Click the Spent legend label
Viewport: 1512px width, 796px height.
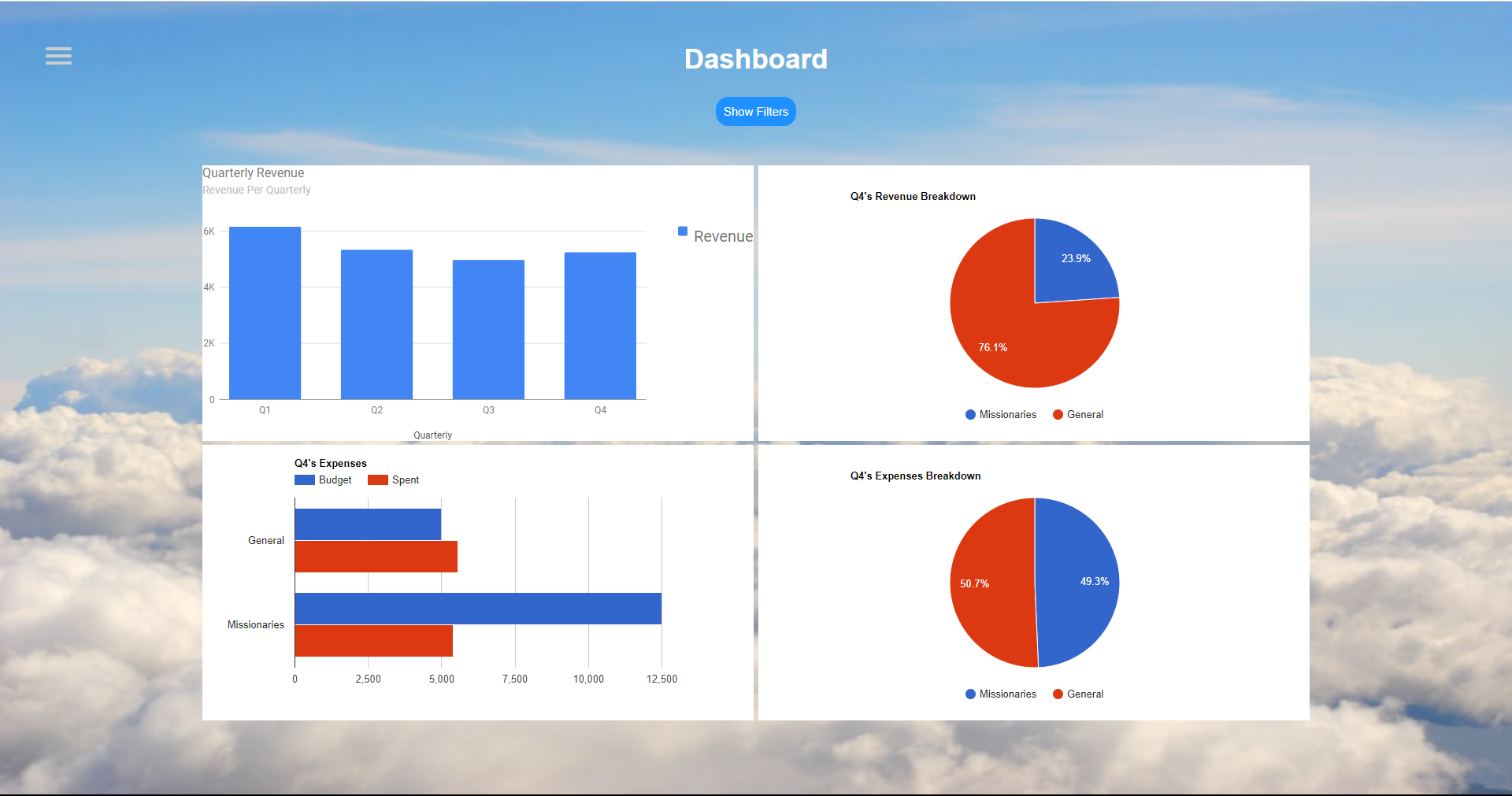pyautogui.click(x=405, y=480)
